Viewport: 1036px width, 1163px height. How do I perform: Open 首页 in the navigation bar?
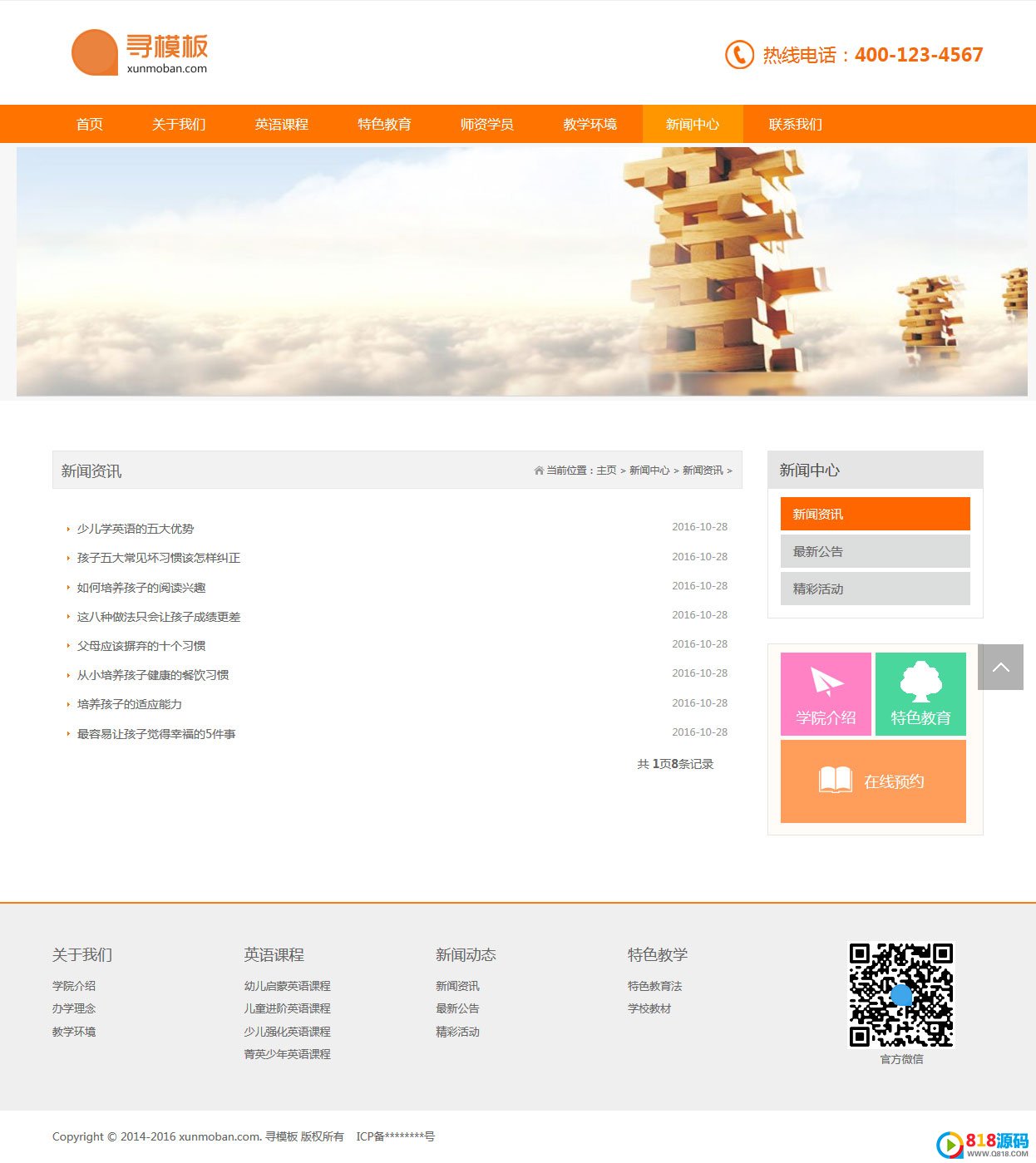click(x=90, y=124)
